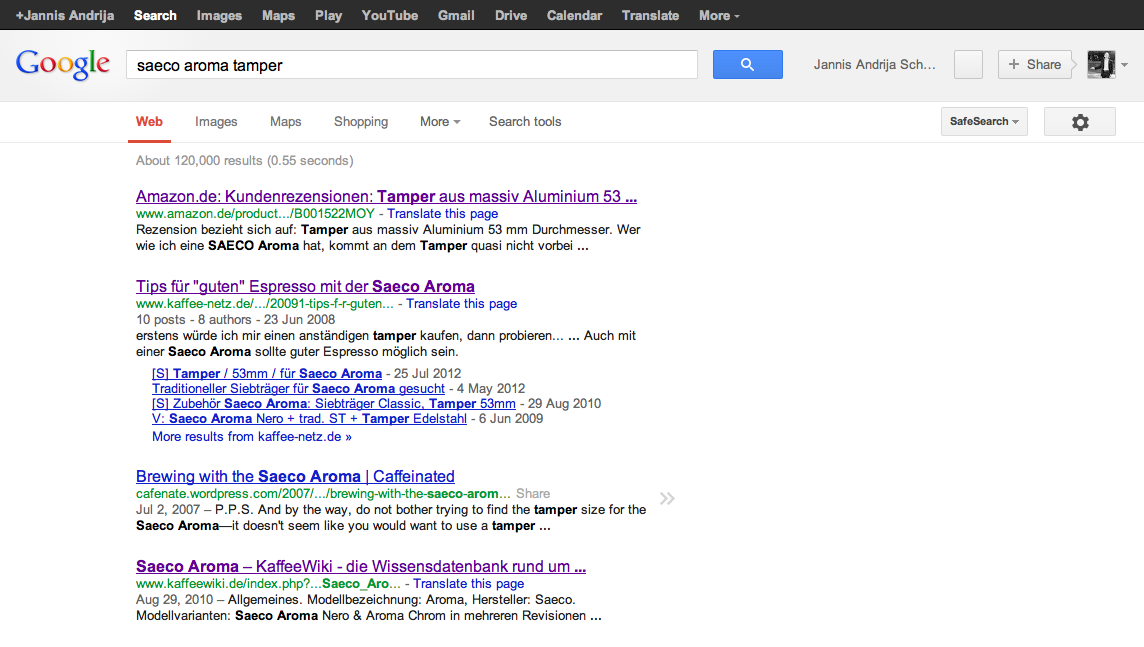Image resolution: width=1144 pixels, height=647 pixels.
Task: Click the blue magnifier search button
Action: (747, 64)
